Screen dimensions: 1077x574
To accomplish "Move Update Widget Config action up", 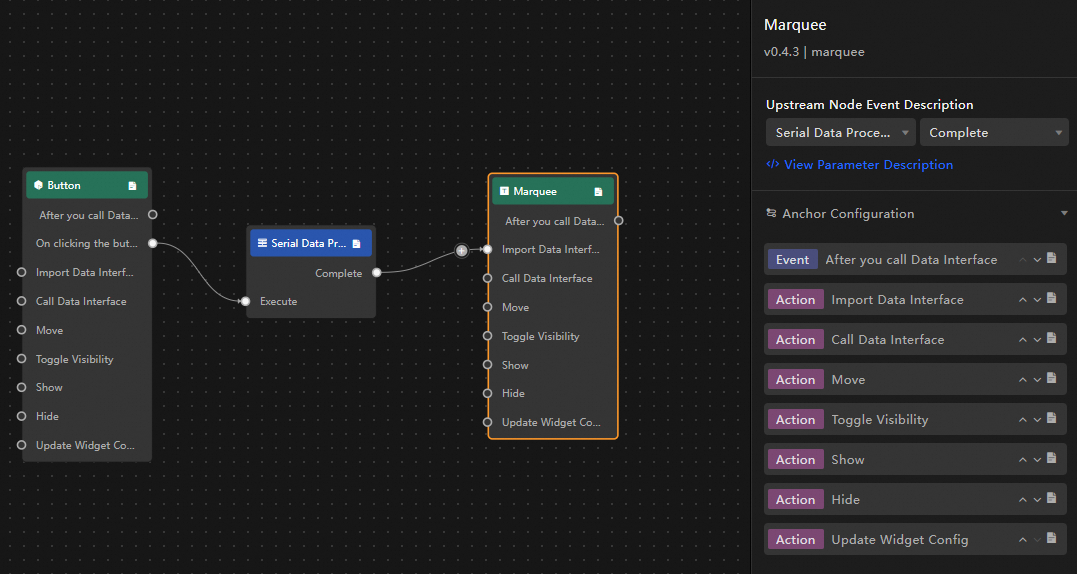I will [1023, 540].
